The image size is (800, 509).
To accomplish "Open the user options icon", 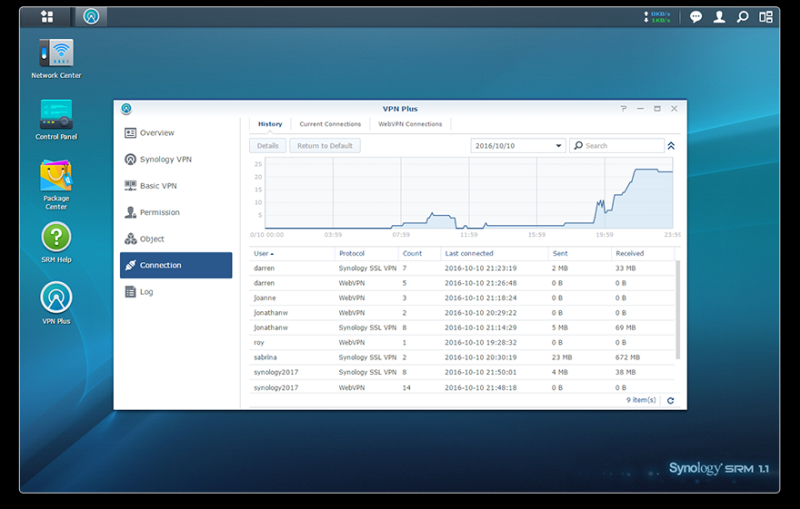I will pyautogui.click(x=719, y=17).
